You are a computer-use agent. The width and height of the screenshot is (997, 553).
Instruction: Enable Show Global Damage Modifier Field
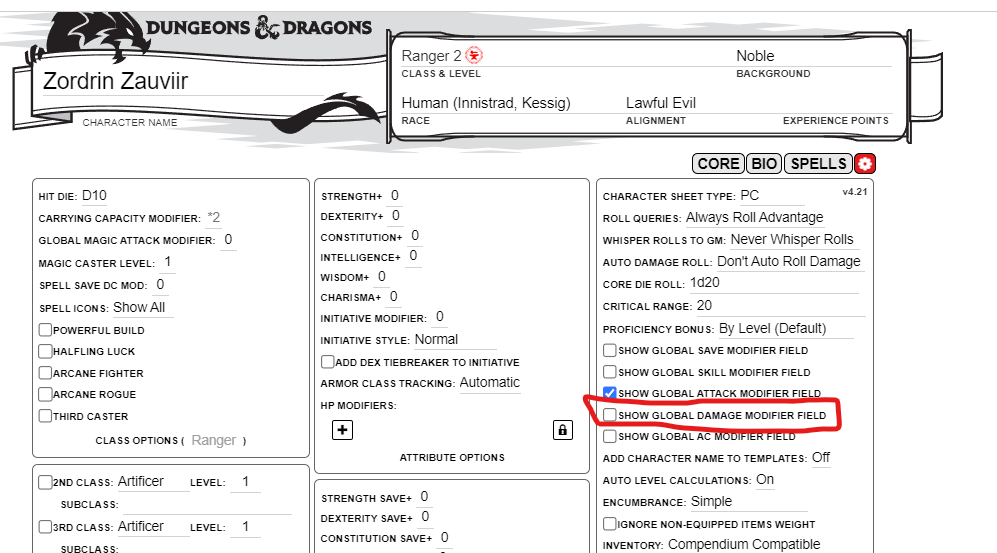tap(610, 415)
